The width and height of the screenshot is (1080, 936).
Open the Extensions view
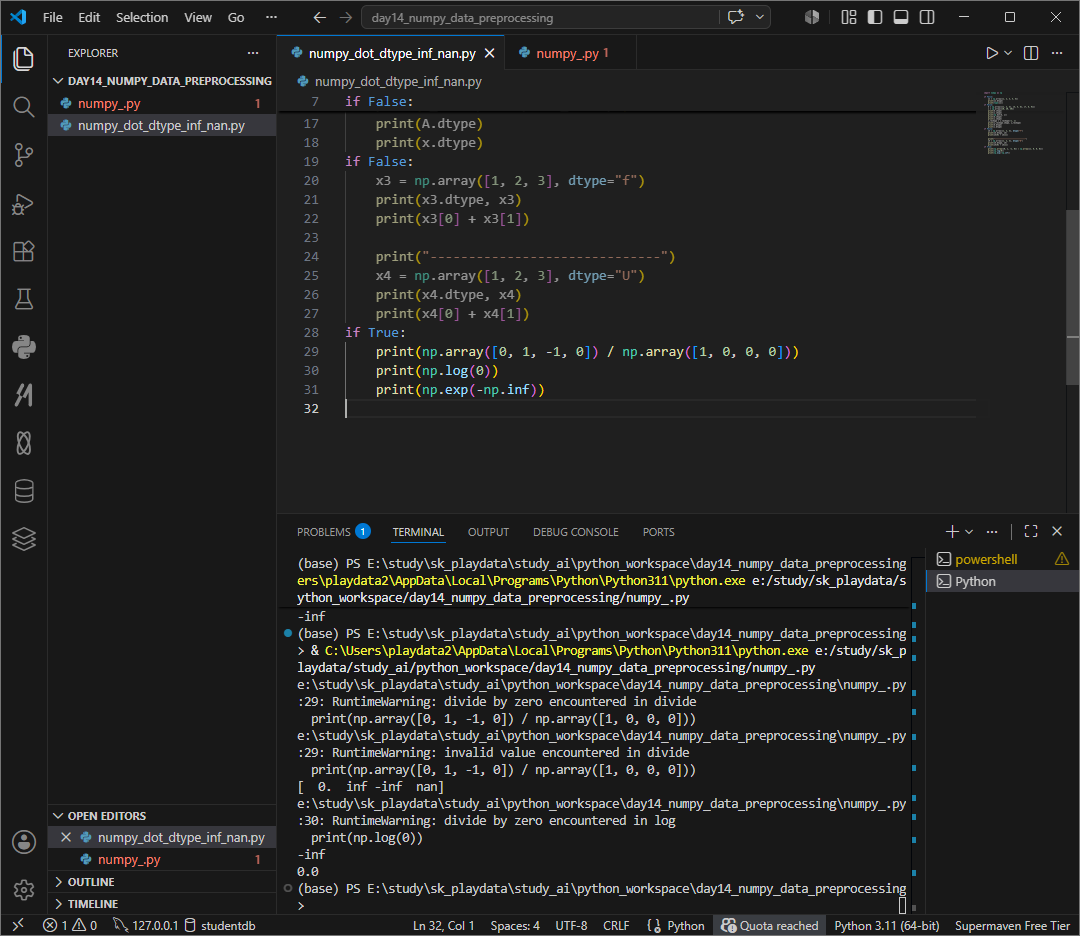point(23,251)
